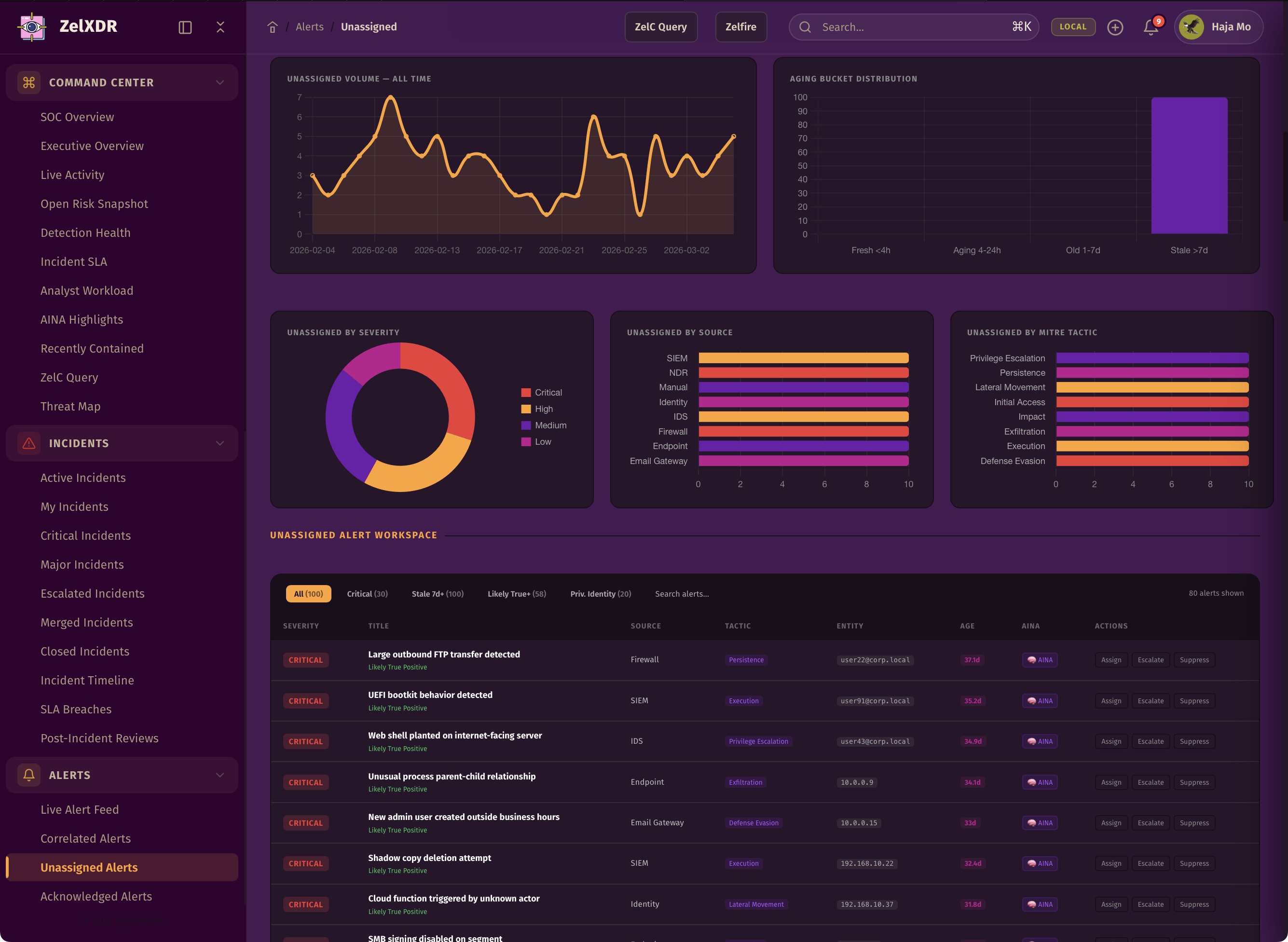Viewport: 1288px width, 942px height.
Task: Collapse the Alerts sidebar section
Action: pyautogui.click(x=219, y=775)
